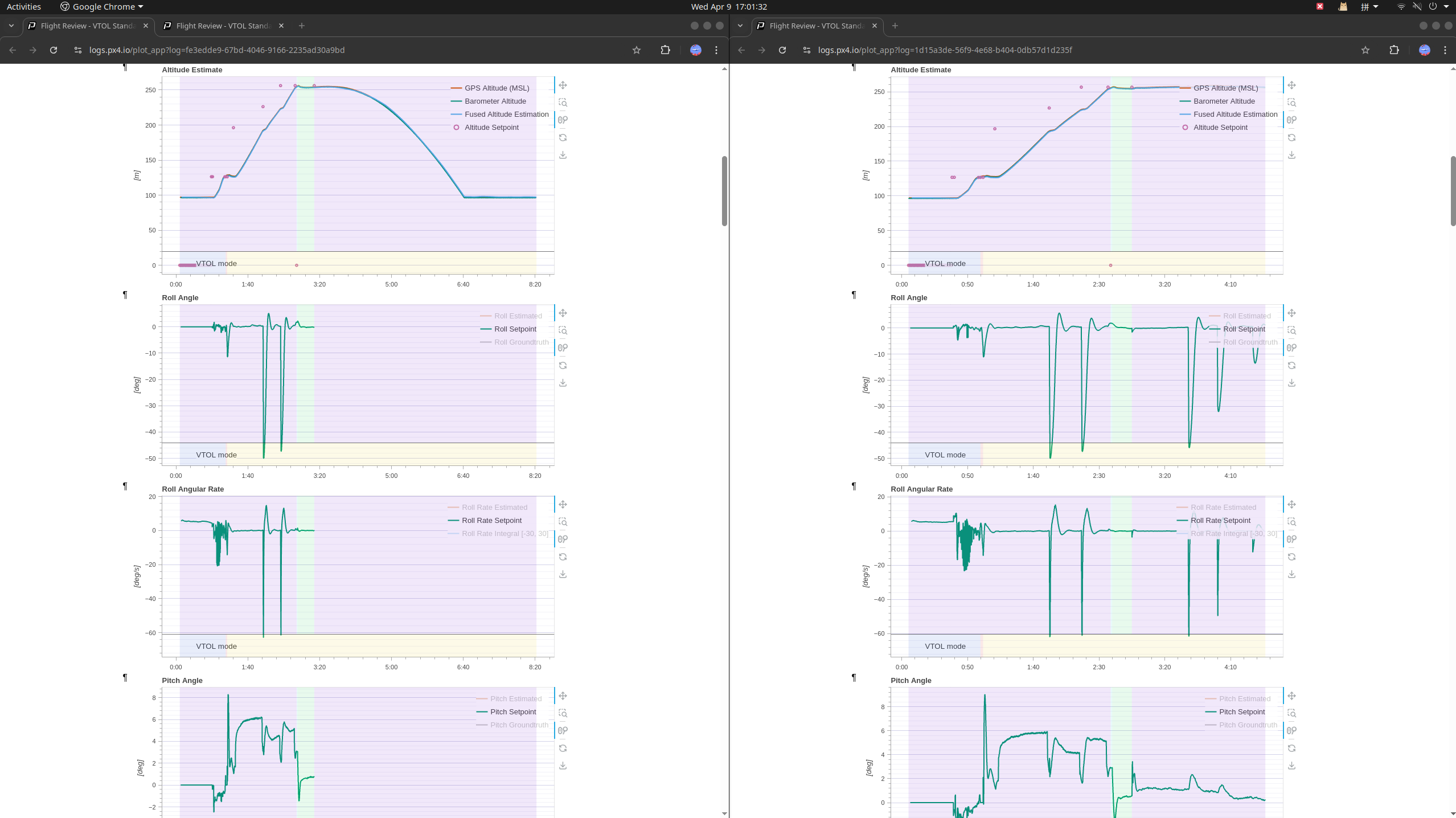1456x818 pixels.
Task: Open tab search dropdown in left Chrome window
Action: pos(11,26)
